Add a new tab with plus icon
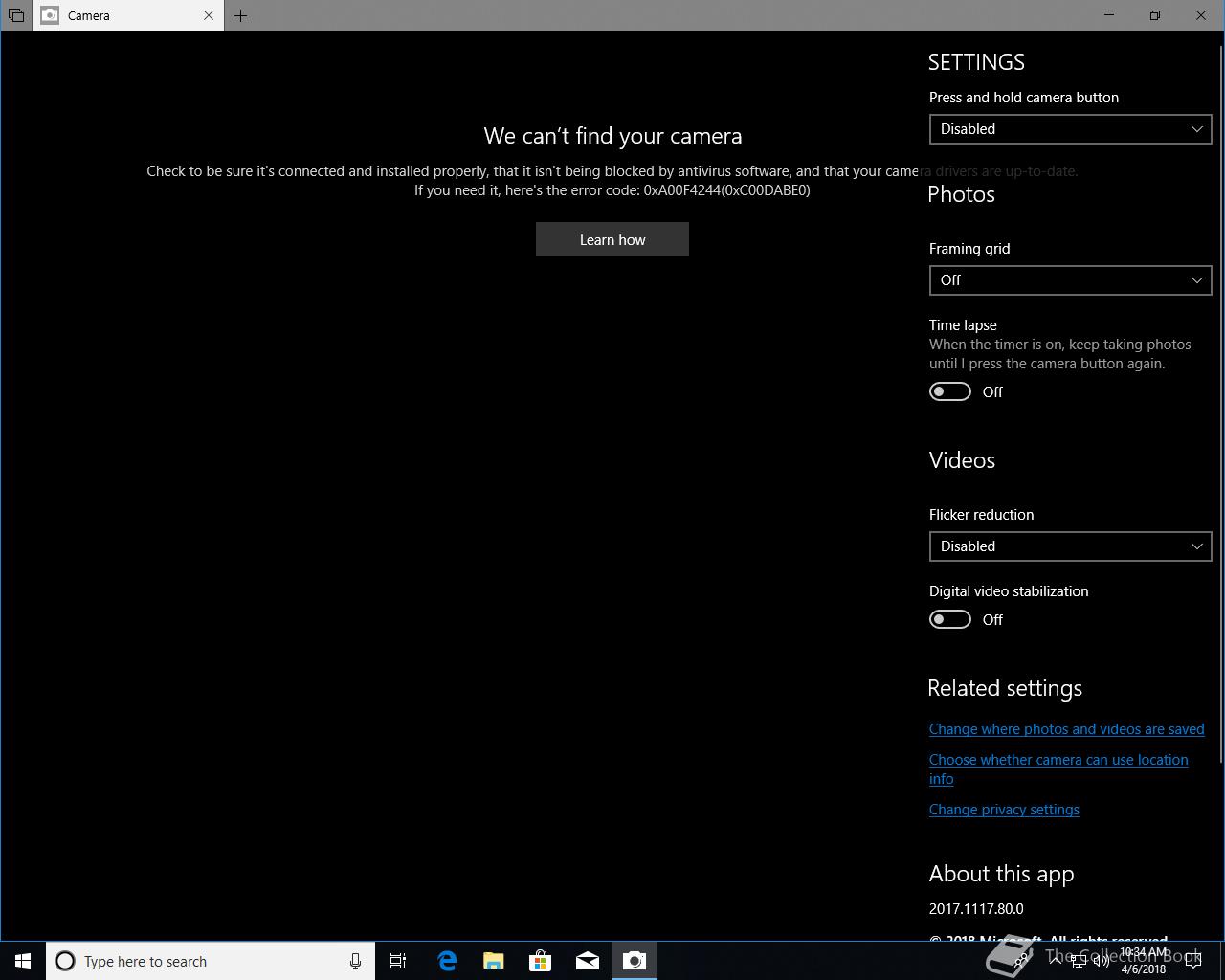 240,15
